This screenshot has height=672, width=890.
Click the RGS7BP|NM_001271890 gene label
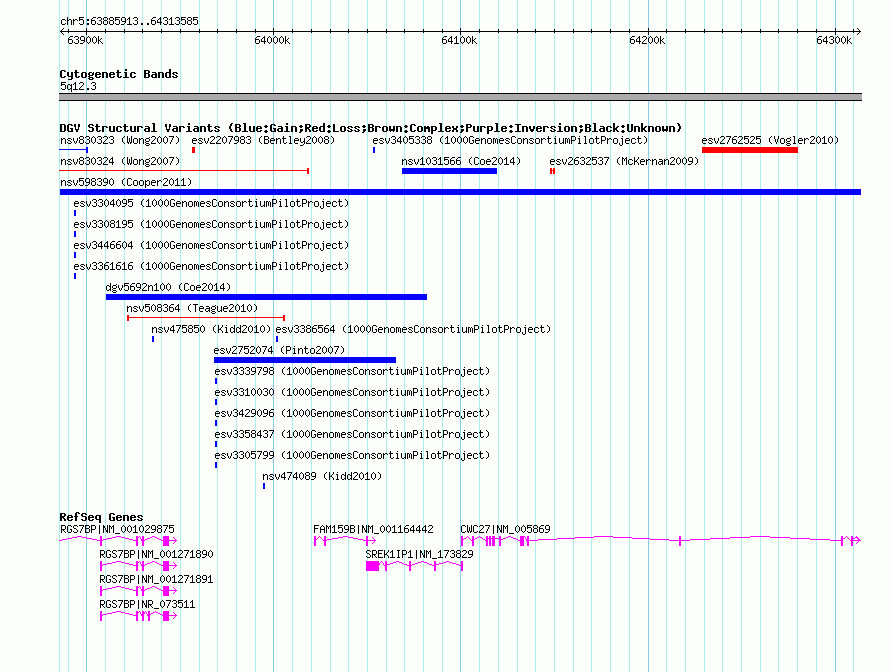(x=156, y=554)
